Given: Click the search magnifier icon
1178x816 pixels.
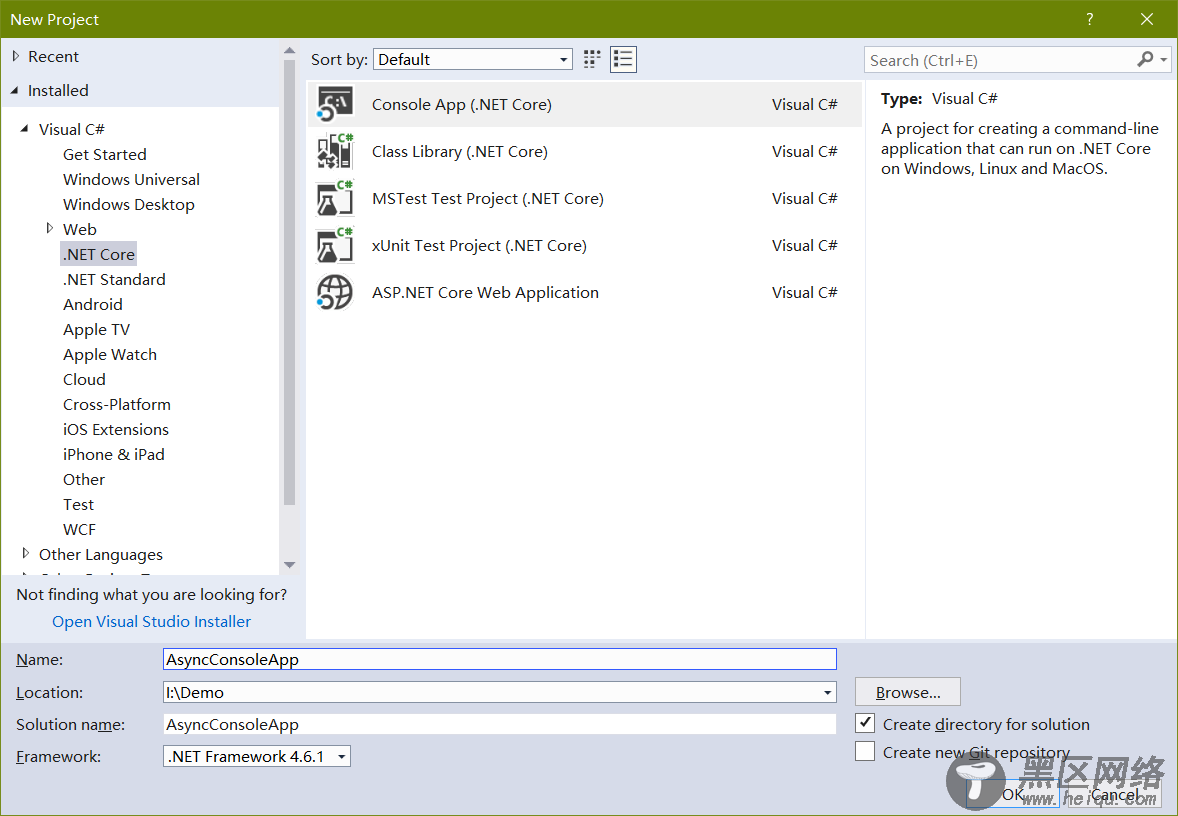Looking at the screenshot, I should coord(1145,59).
